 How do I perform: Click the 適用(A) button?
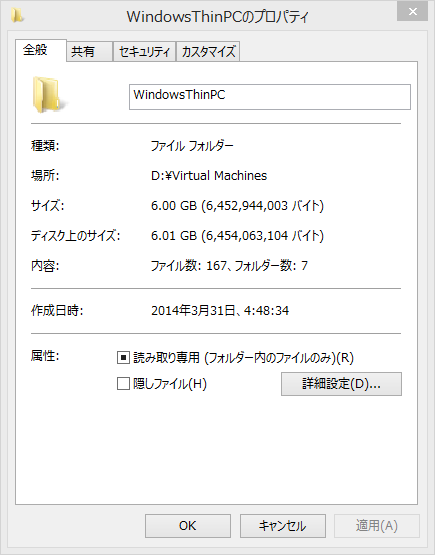(x=377, y=526)
